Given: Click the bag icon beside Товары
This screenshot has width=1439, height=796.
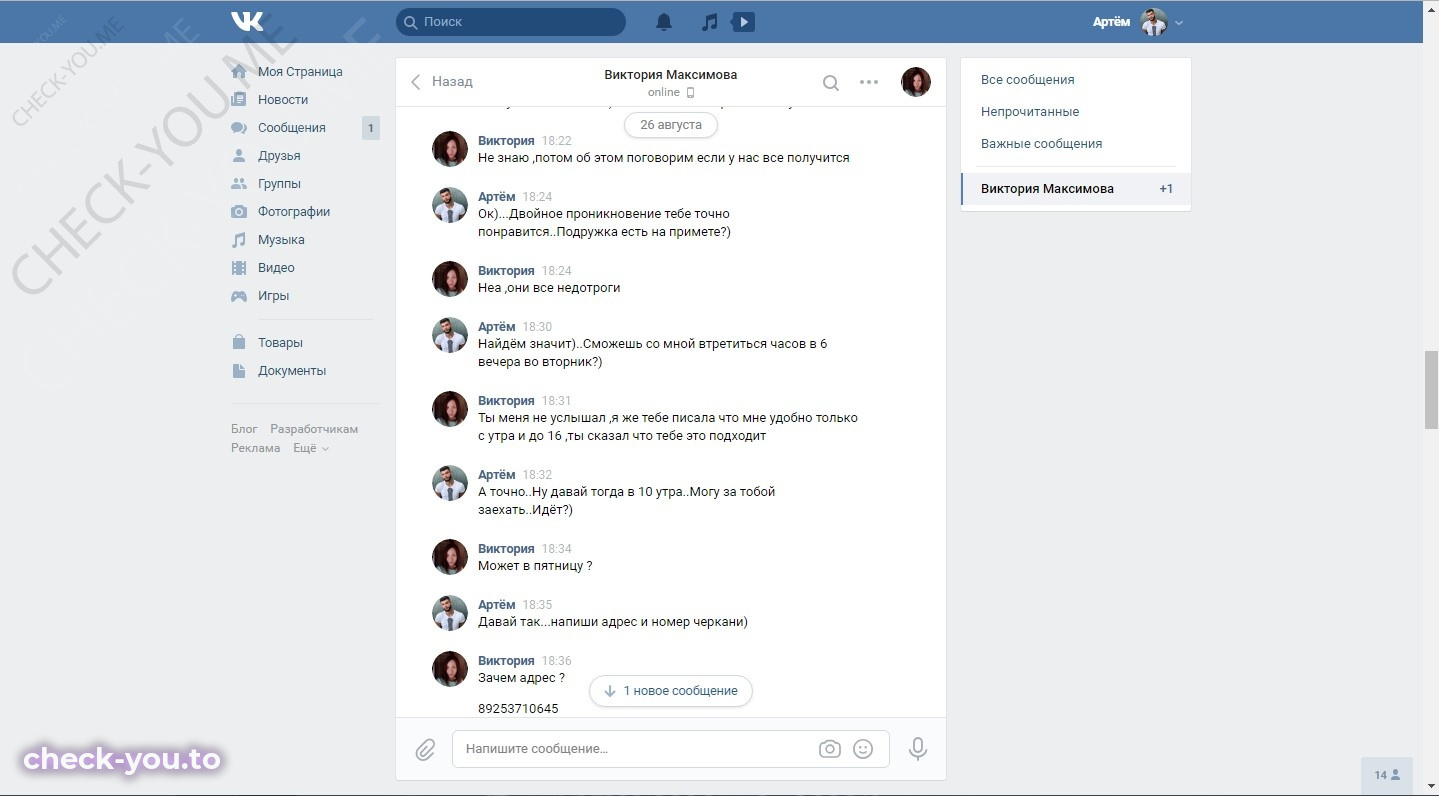Looking at the screenshot, I should point(239,343).
